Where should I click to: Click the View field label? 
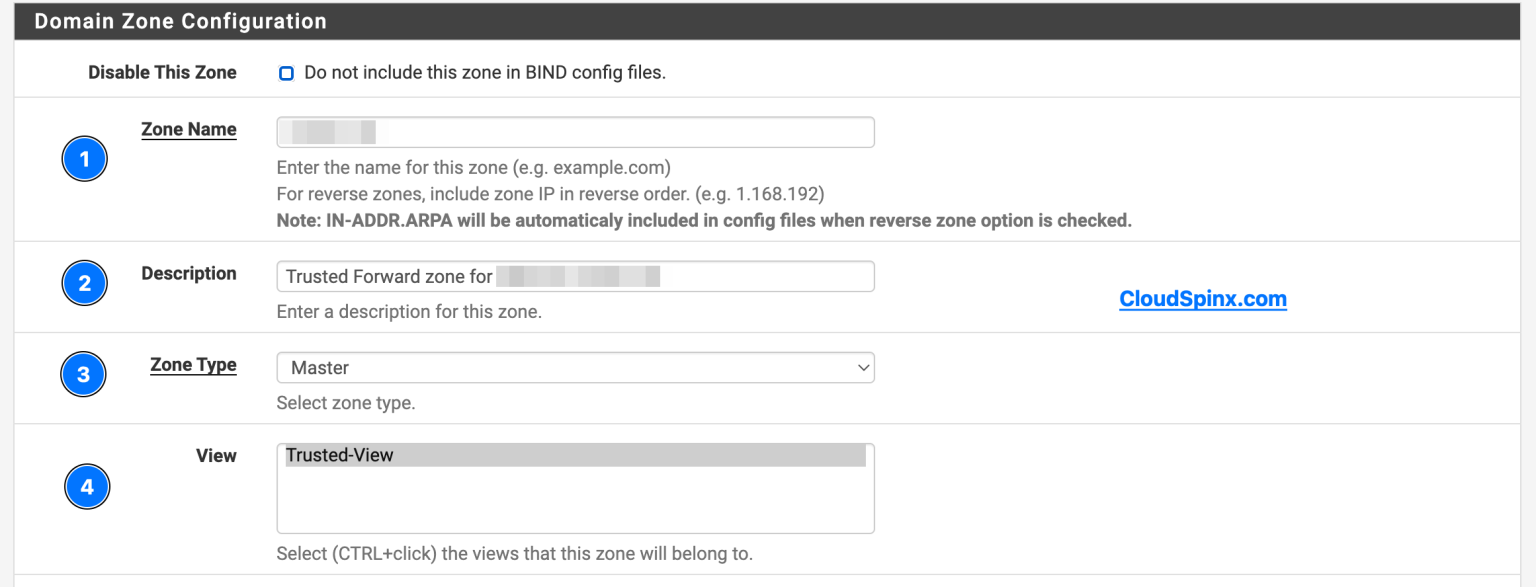tap(216, 455)
